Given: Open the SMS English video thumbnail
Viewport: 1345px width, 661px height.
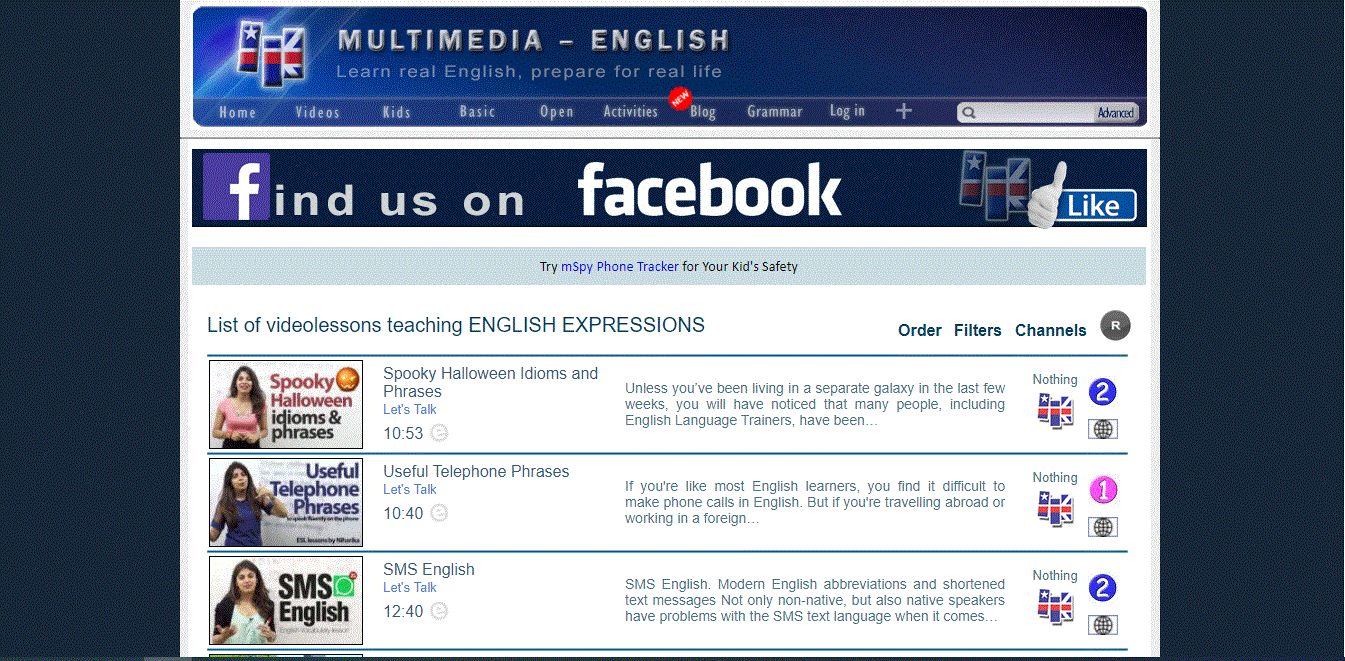Looking at the screenshot, I should click(286, 600).
